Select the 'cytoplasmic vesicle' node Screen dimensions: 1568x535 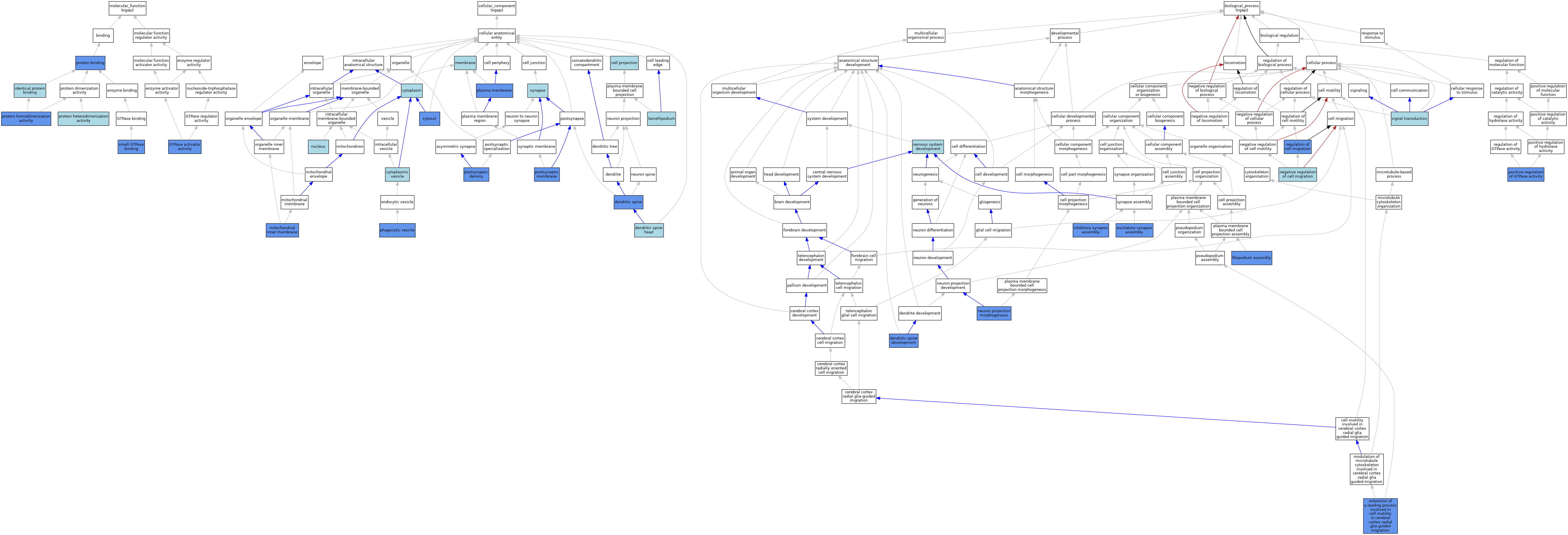point(397,175)
